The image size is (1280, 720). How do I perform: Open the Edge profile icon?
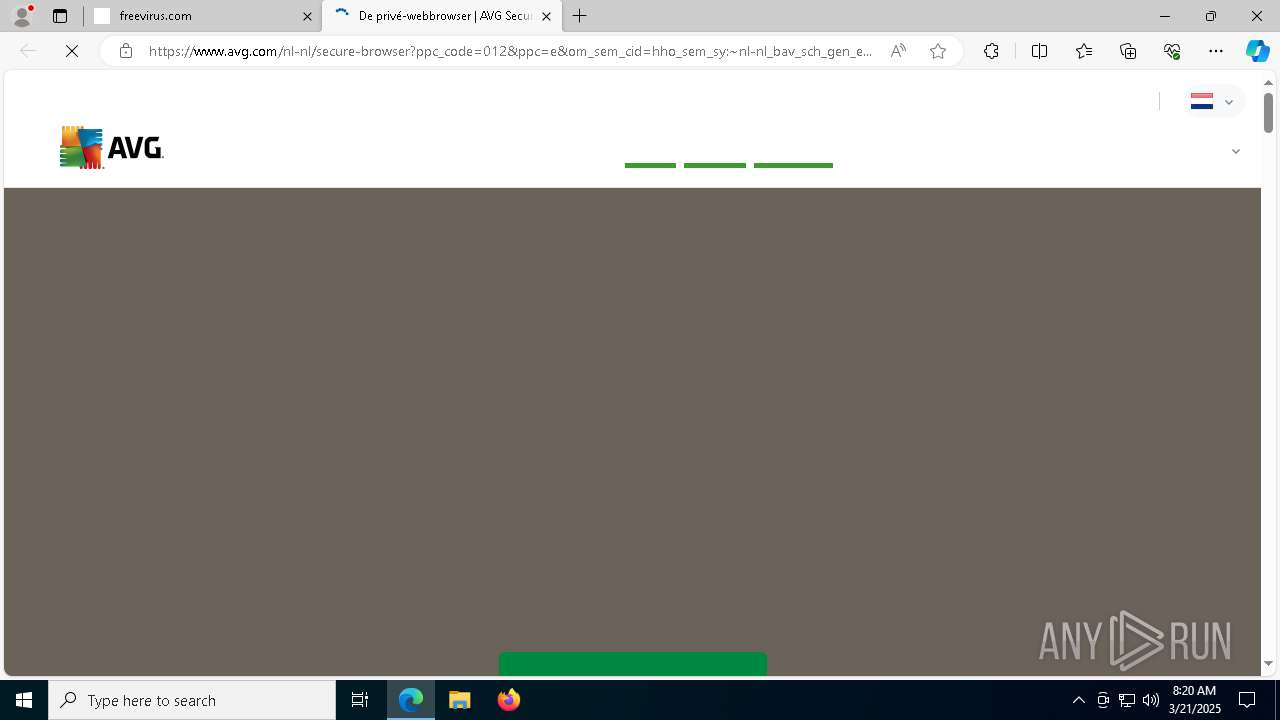(x=22, y=16)
